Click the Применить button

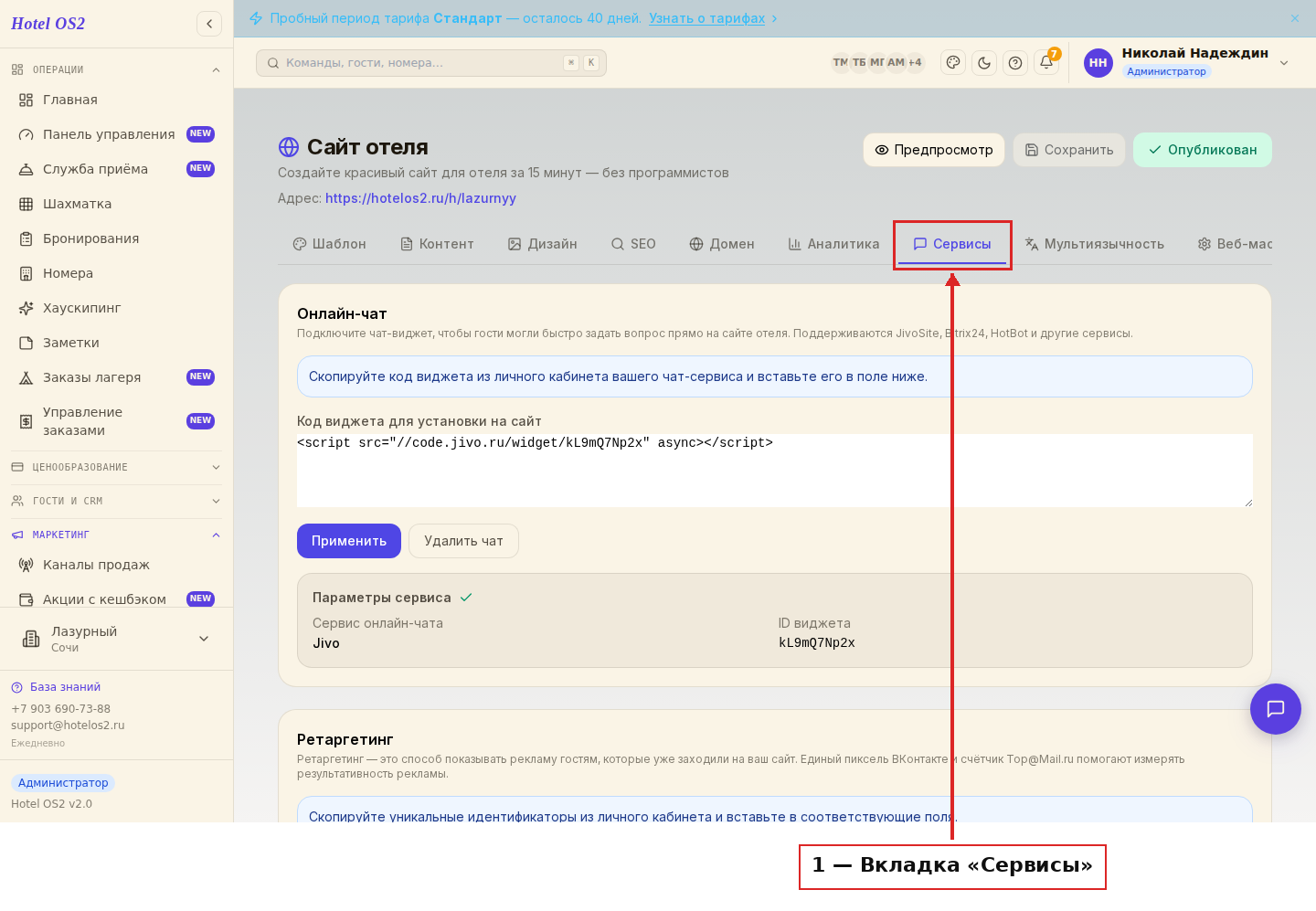pyautogui.click(x=349, y=541)
